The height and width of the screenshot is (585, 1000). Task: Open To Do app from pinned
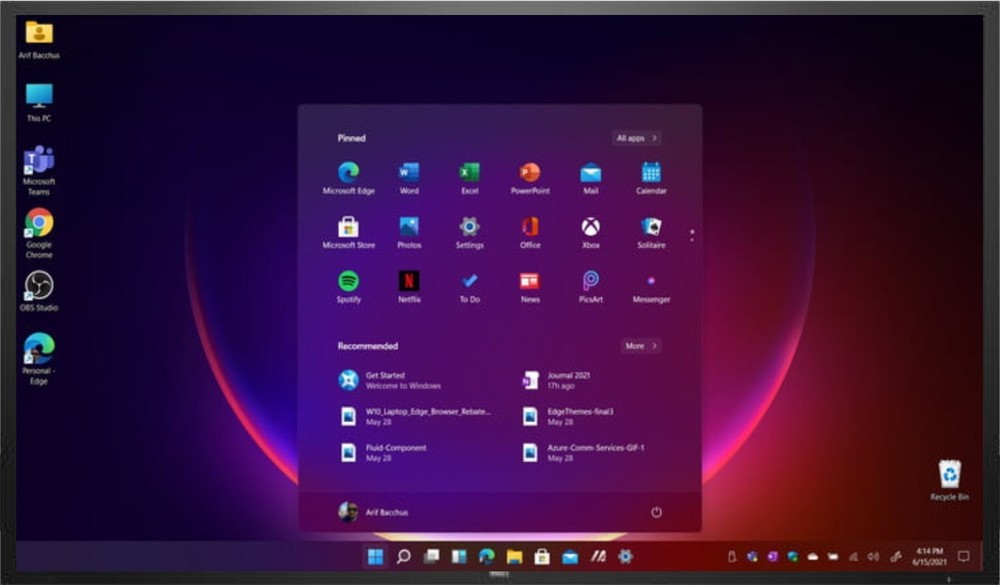pos(469,282)
